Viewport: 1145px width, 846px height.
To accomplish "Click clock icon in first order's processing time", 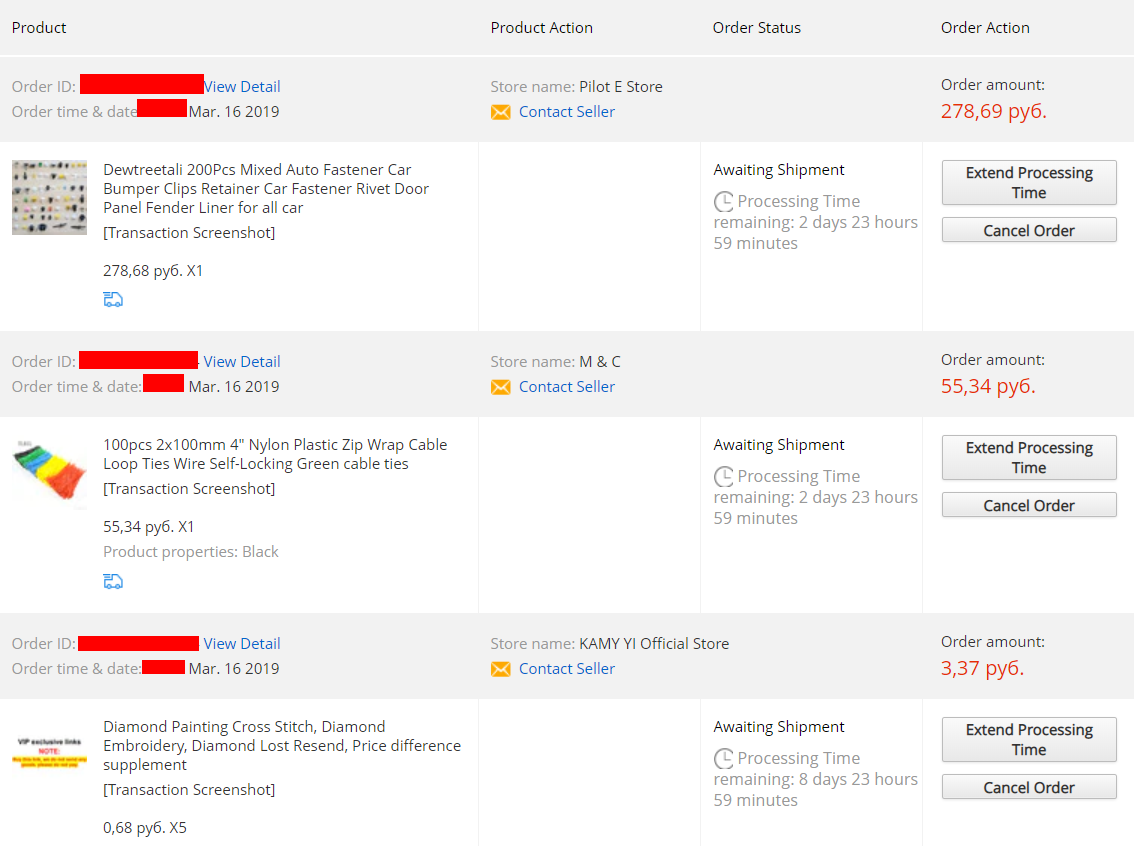I will [724, 201].
